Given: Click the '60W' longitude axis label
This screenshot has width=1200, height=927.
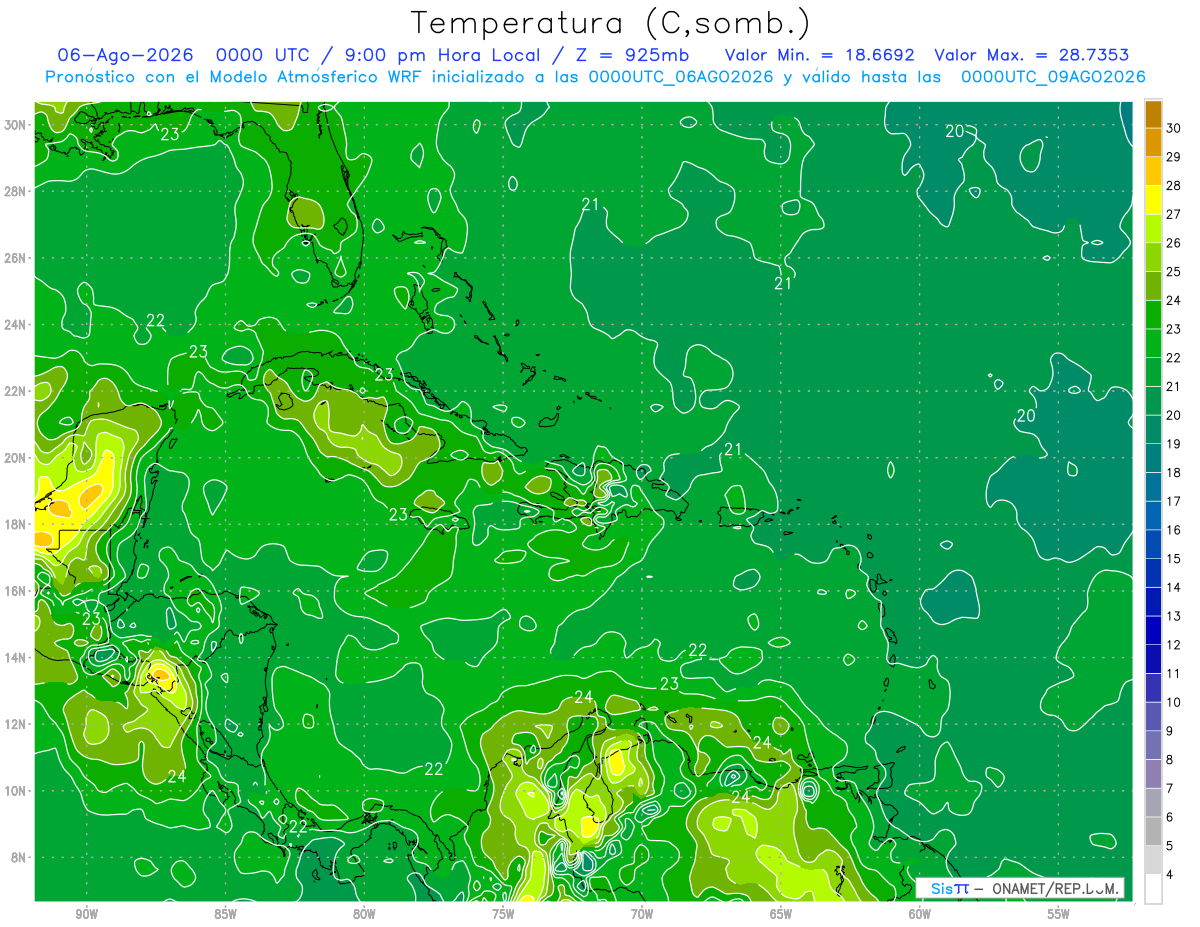Looking at the screenshot, I should point(920,914).
